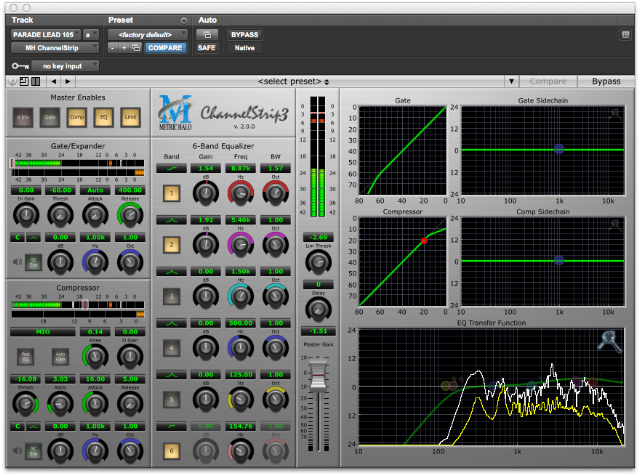Click the Compressor sidechain listen speaker icon

(x=17, y=451)
